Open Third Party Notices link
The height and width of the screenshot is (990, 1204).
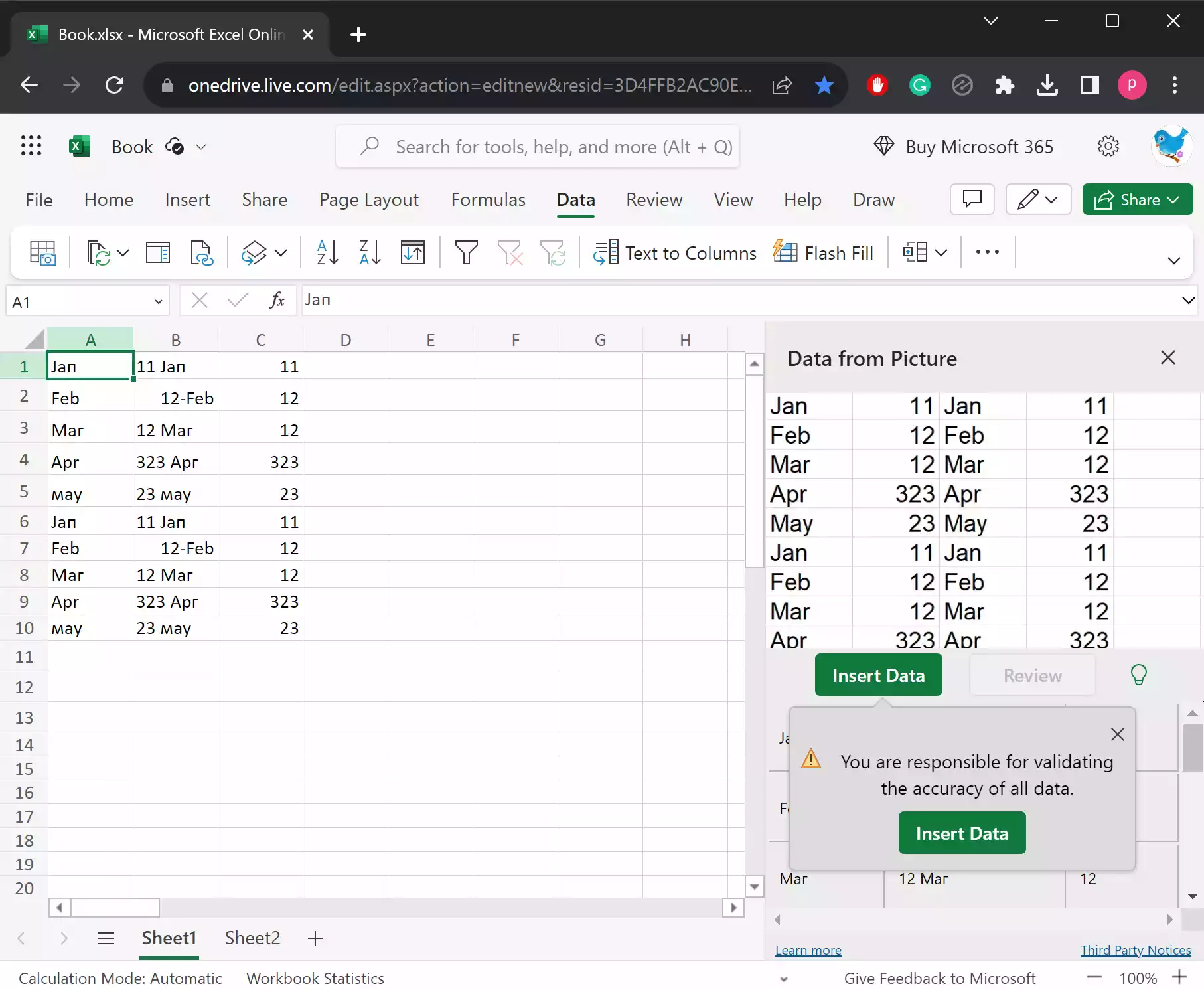[1136, 950]
